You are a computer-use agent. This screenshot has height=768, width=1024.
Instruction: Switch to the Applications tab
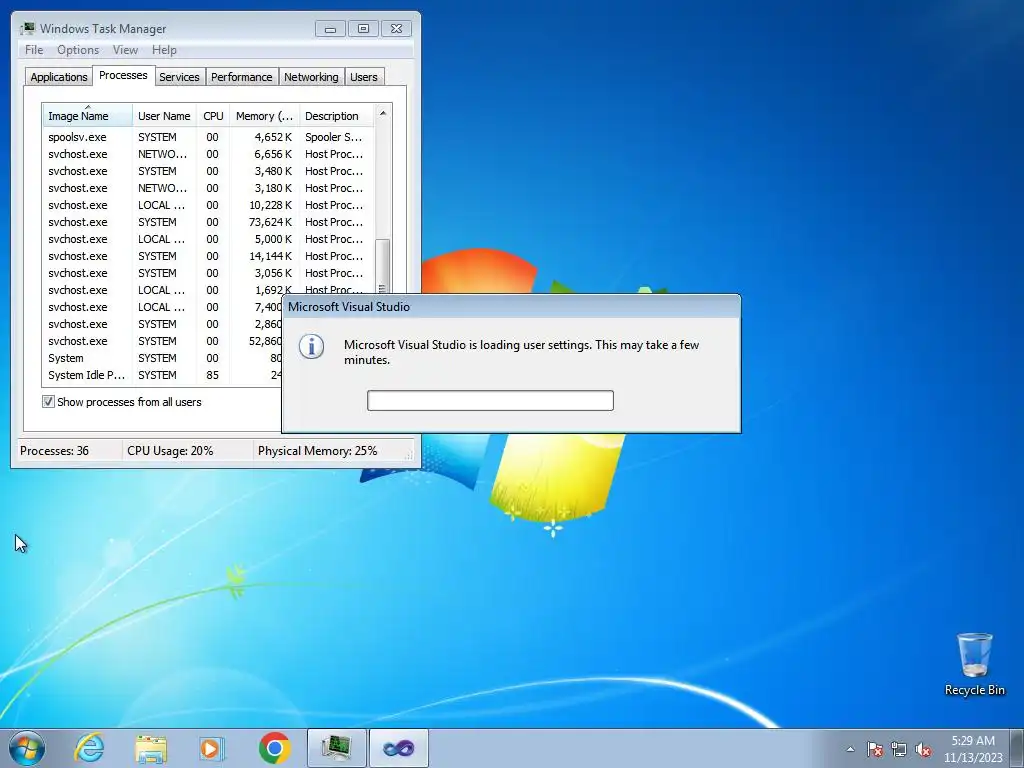click(x=59, y=77)
